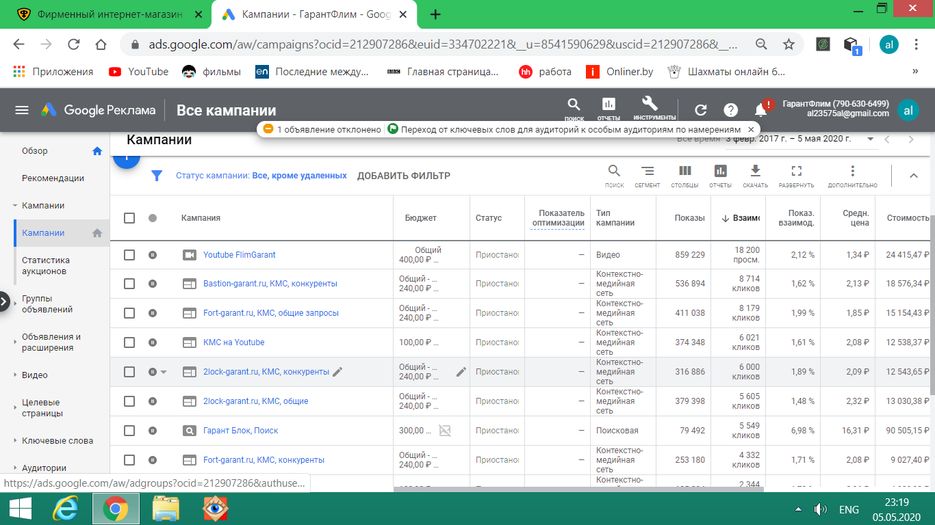Open the YouTube bookmark
Image resolution: width=935 pixels, height=525 pixels.
139,72
